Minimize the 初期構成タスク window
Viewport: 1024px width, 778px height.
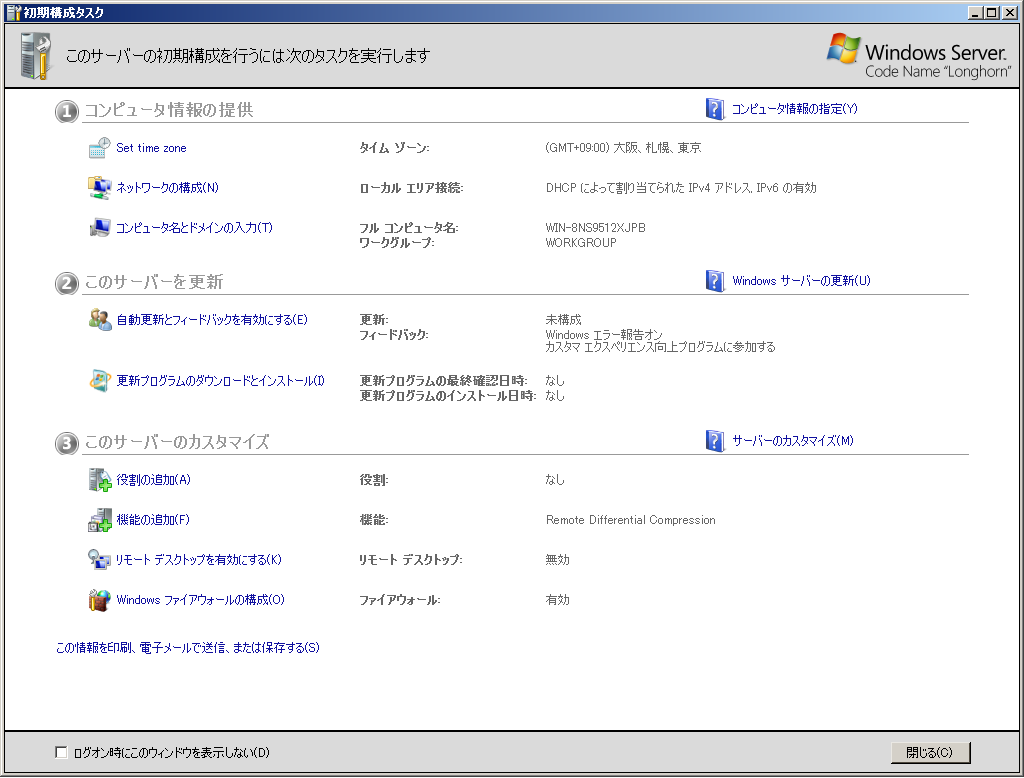point(976,12)
